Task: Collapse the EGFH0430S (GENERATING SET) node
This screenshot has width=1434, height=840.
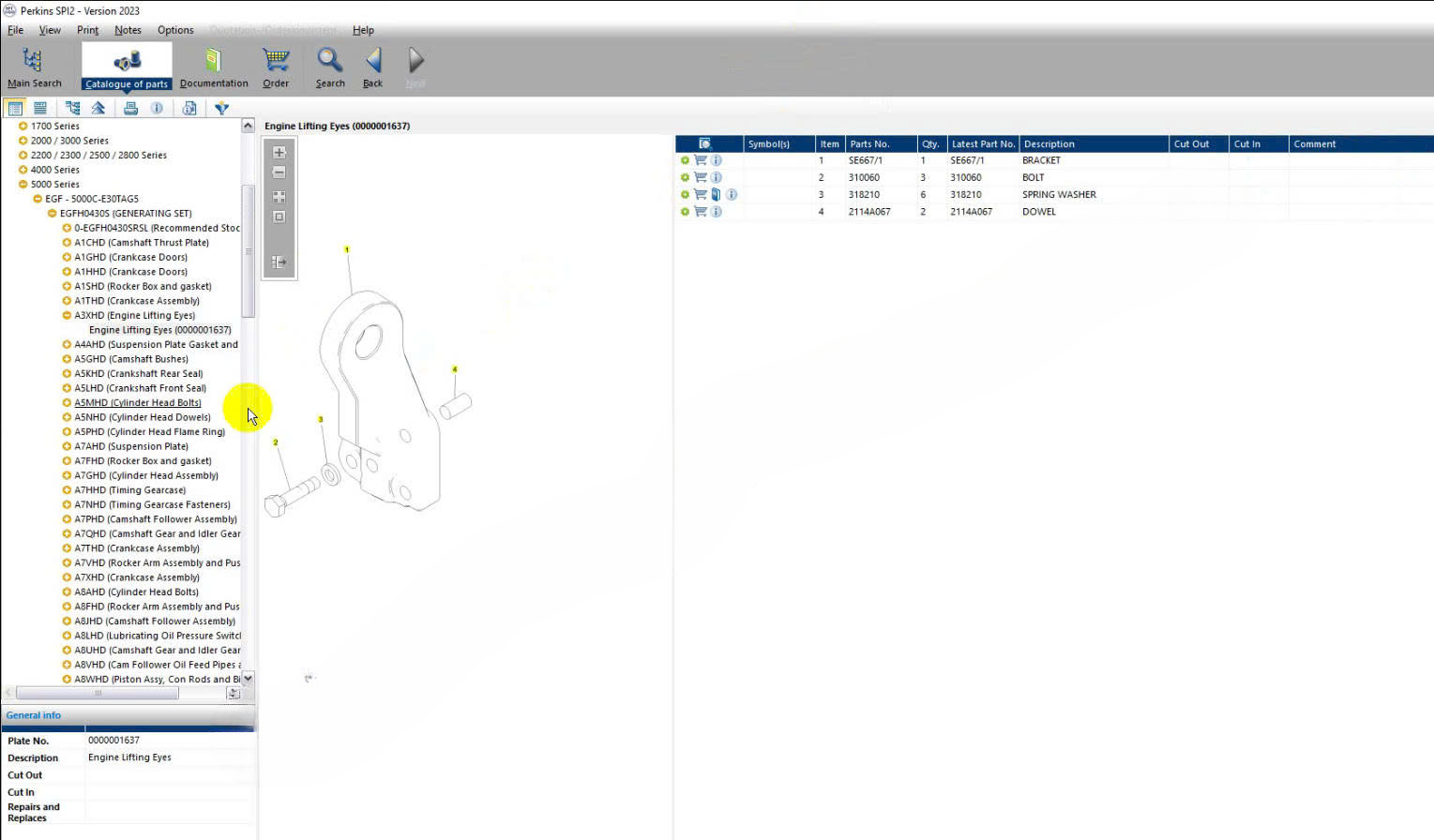Action: coord(53,214)
